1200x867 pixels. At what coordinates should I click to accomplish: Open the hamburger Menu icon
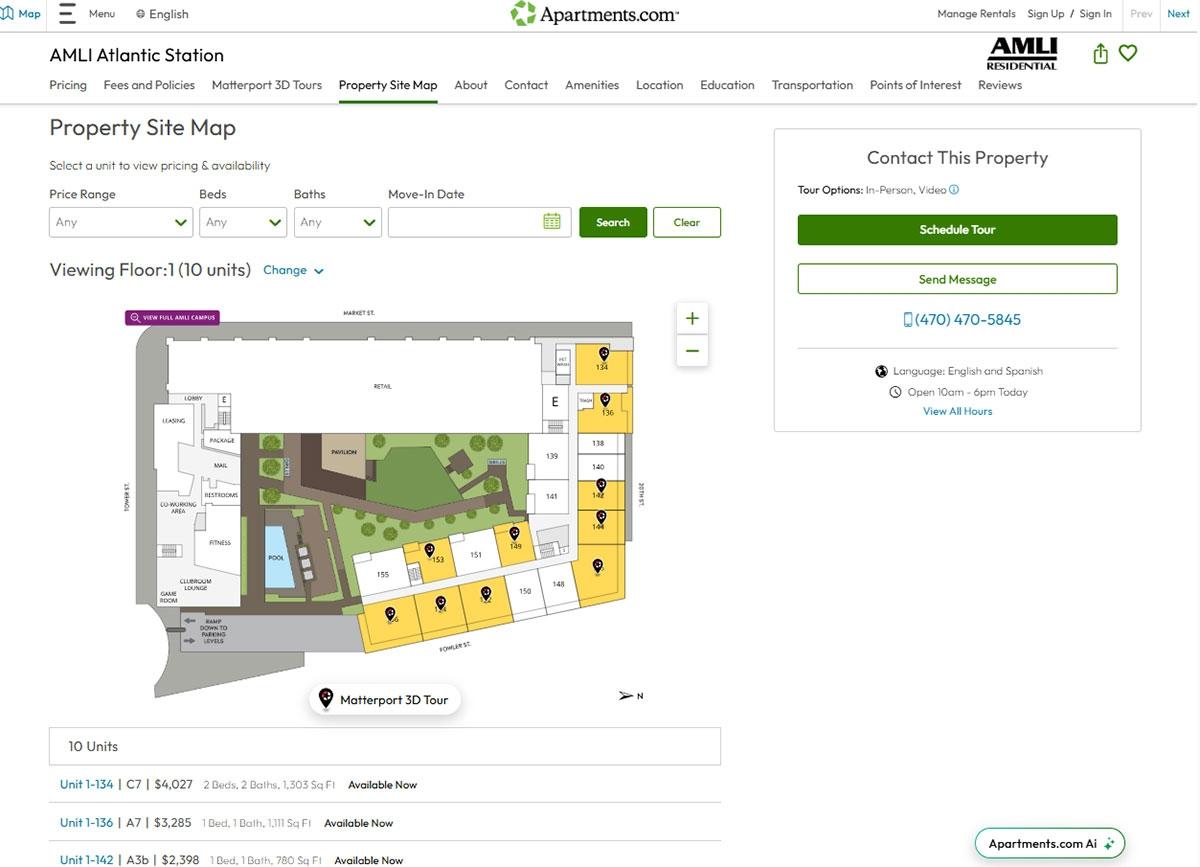pyautogui.click(x=68, y=14)
